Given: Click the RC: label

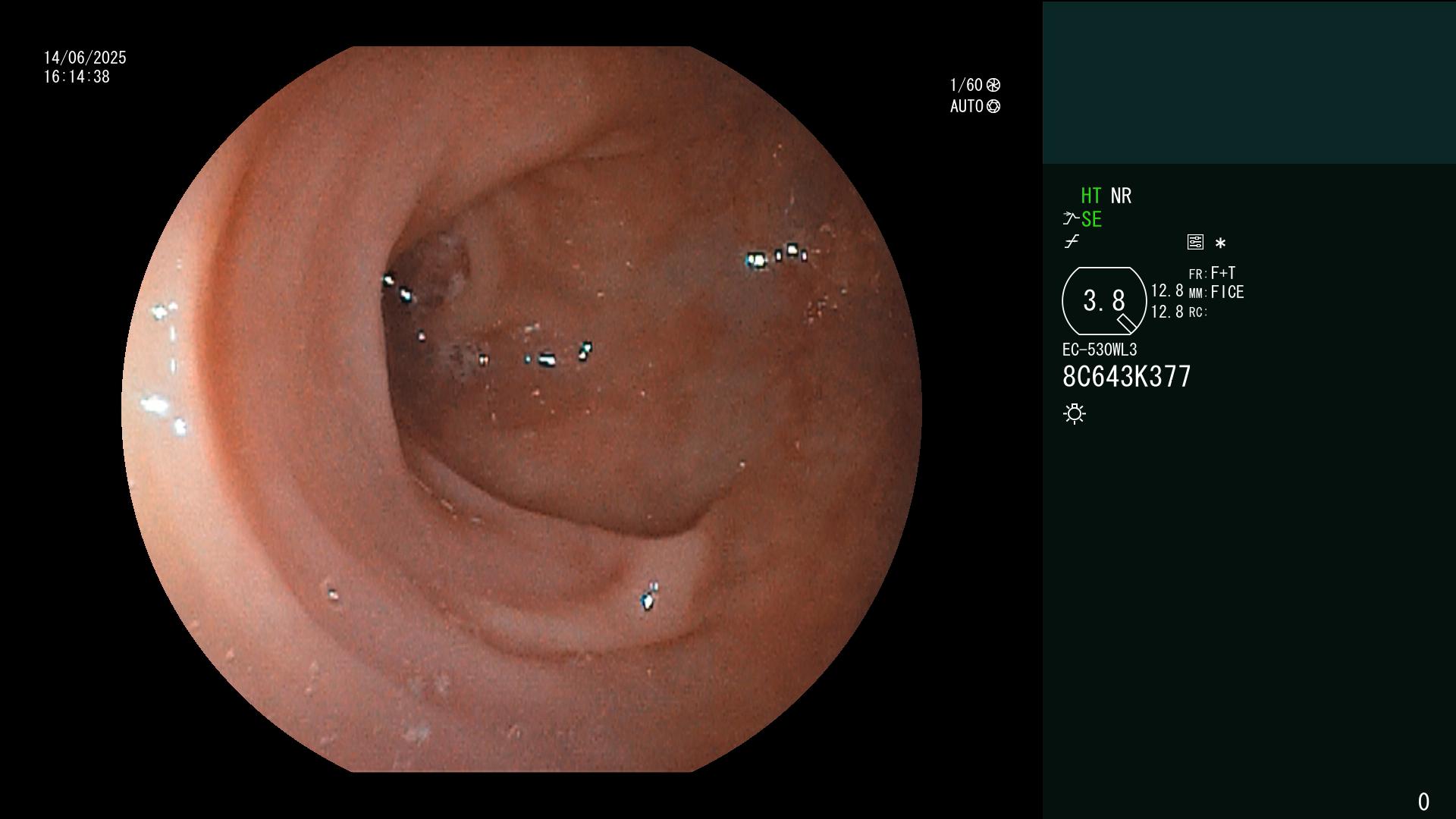Looking at the screenshot, I should click(1198, 312).
